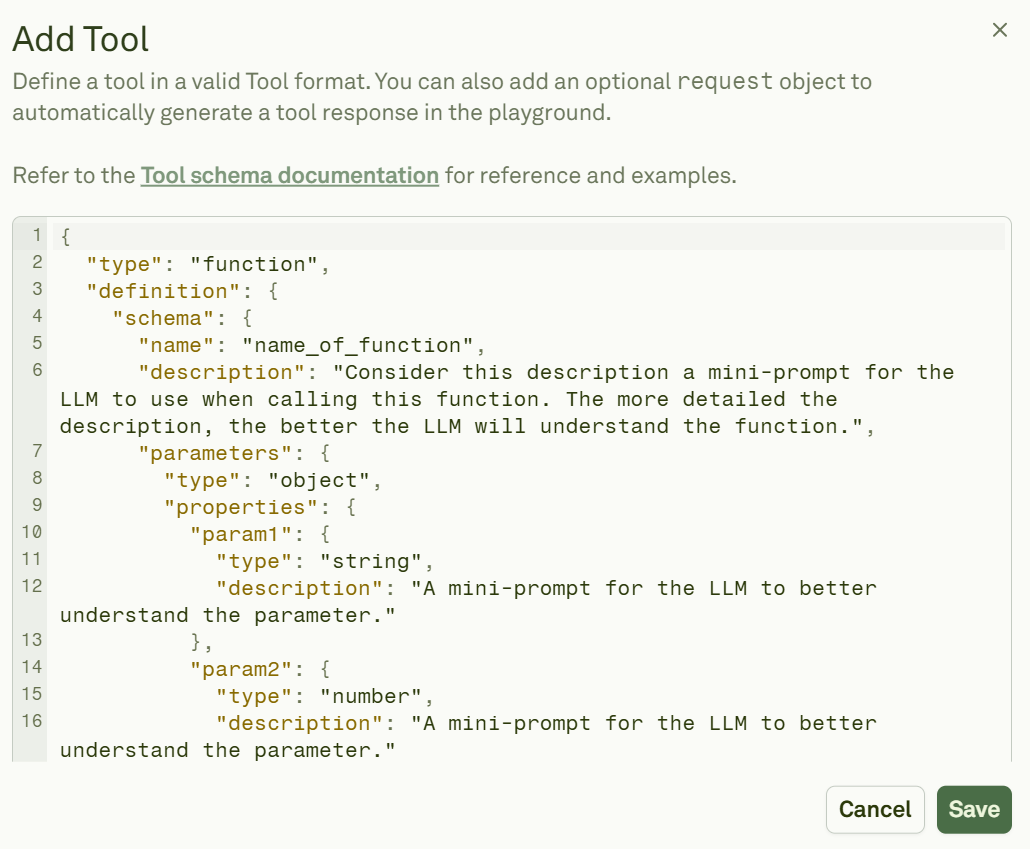Click line number 1 in the gutter
The width and height of the screenshot is (1030, 849).
[x=36, y=235]
